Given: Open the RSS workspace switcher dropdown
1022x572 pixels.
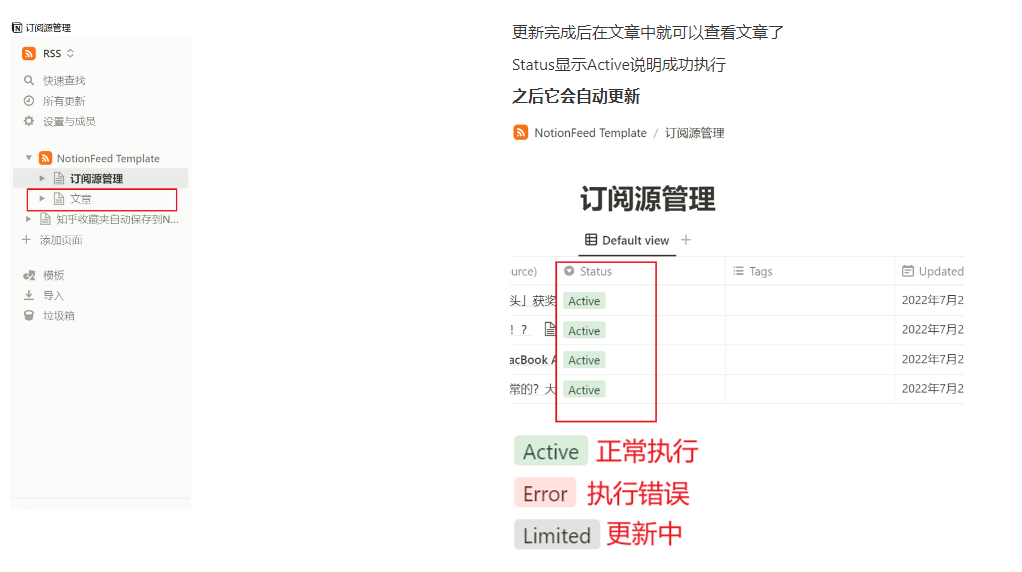Looking at the screenshot, I should coord(70,53).
